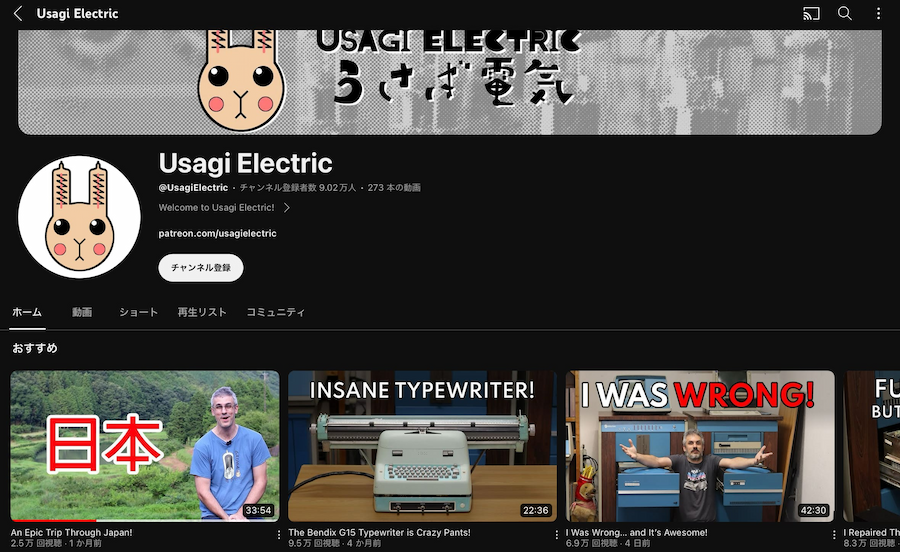
Task: Open options for I Was Wrong video
Action: [x=834, y=535]
